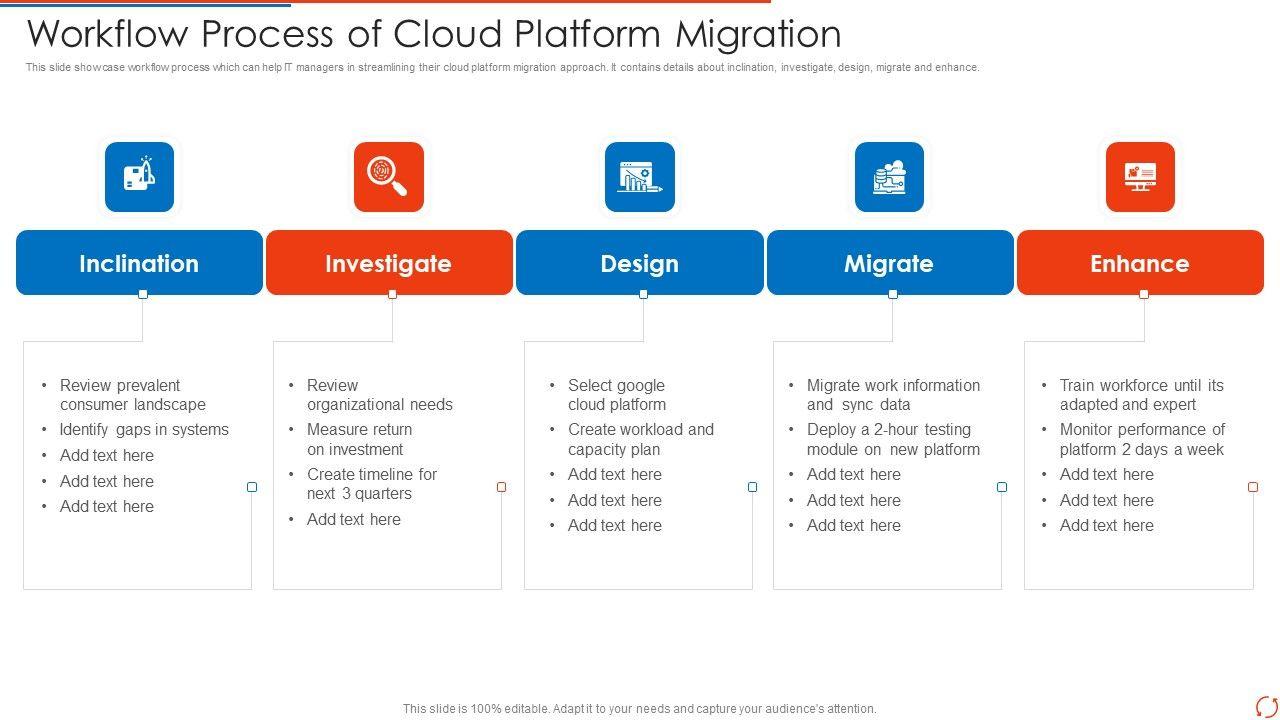Image resolution: width=1280 pixels, height=720 pixels.
Task: Select the bullet "Identify gaps in systems"
Action: point(144,429)
